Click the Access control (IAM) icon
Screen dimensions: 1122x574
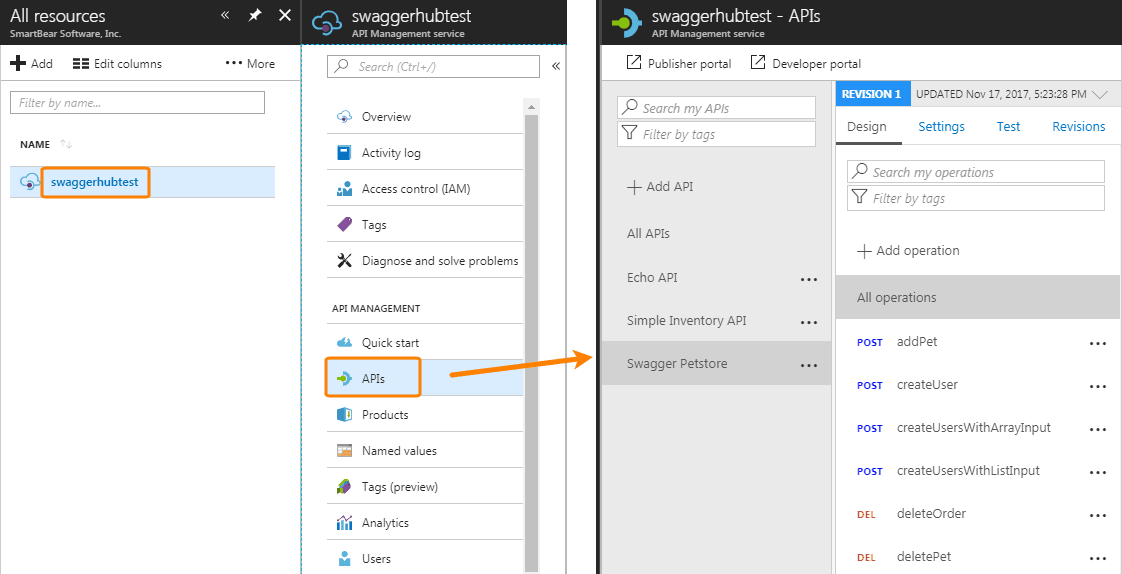pyautogui.click(x=344, y=189)
